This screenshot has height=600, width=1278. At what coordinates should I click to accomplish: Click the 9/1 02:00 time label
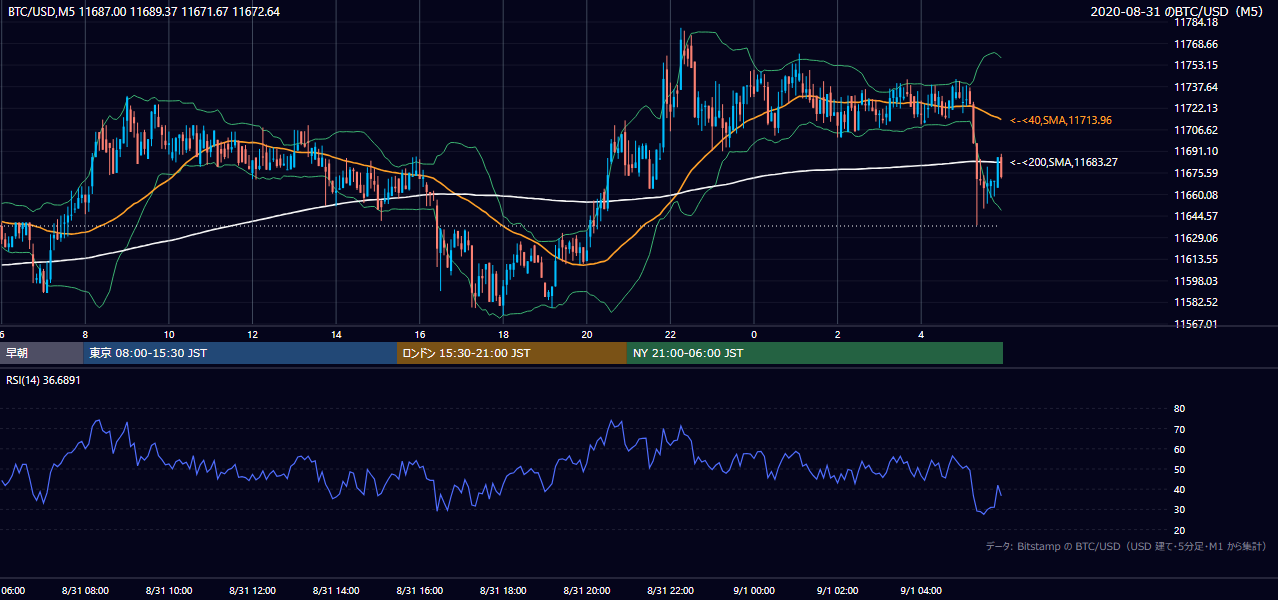[837, 591]
